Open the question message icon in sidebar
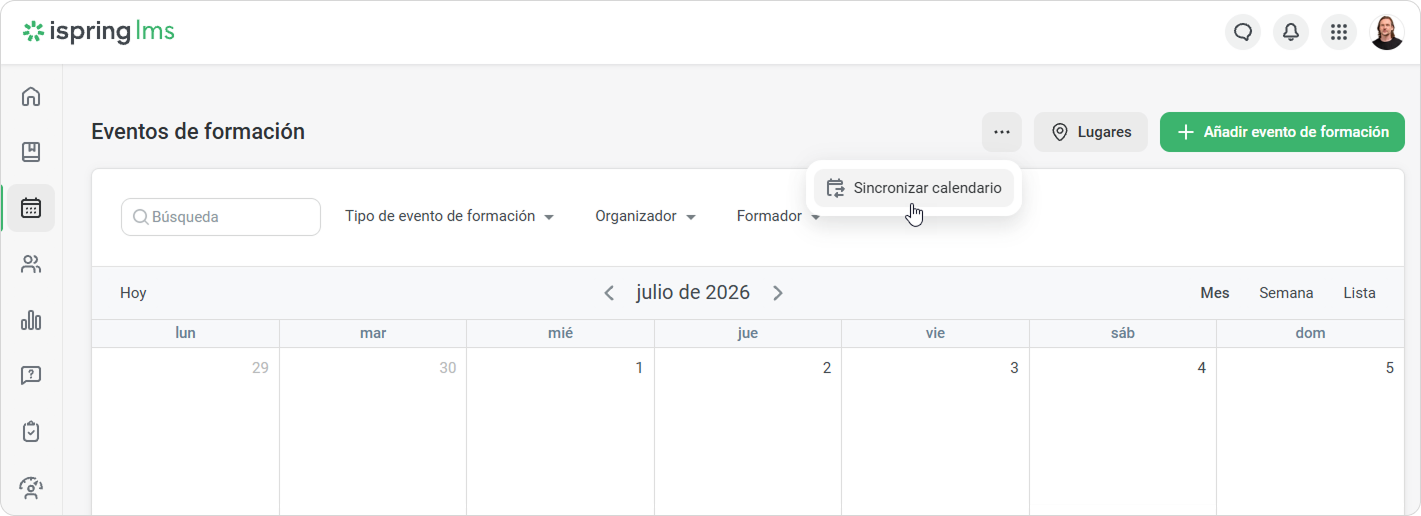The width and height of the screenshot is (1421, 516). pyautogui.click(x=31, y=376)
